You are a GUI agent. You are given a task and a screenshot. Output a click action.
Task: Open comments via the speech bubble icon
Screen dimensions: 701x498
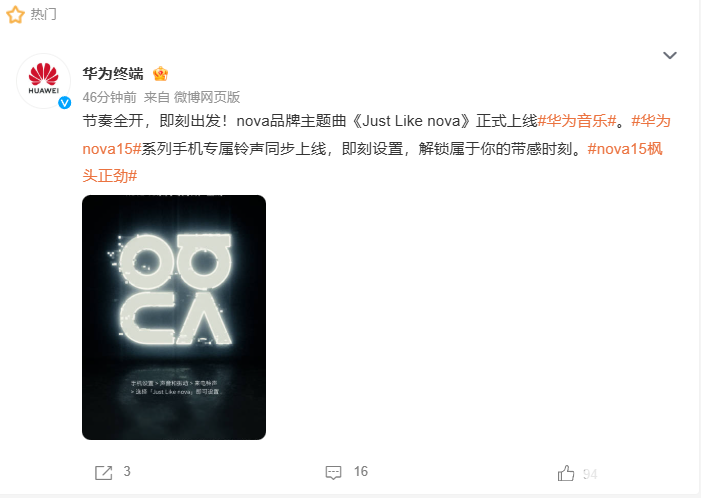point(334,473)
